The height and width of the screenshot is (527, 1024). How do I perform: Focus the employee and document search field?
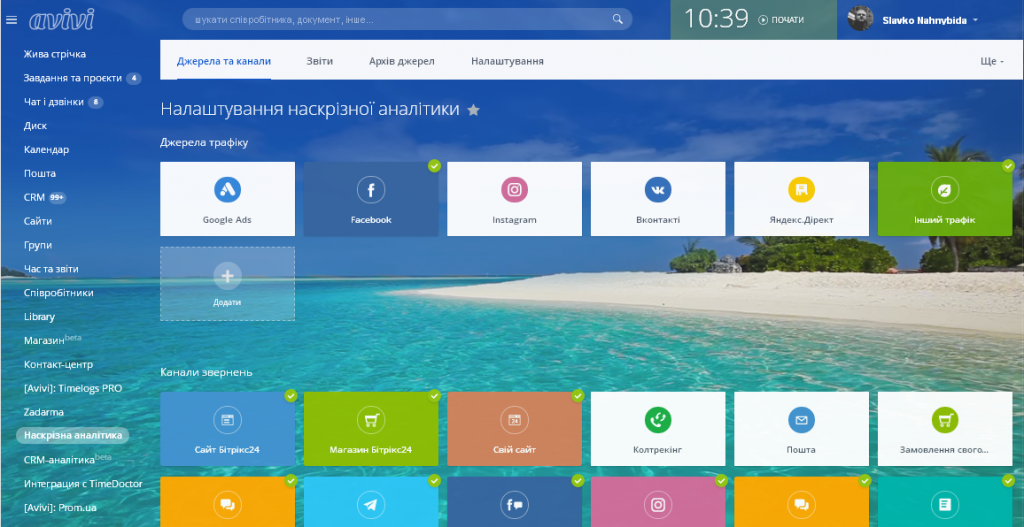coord(407,20)
